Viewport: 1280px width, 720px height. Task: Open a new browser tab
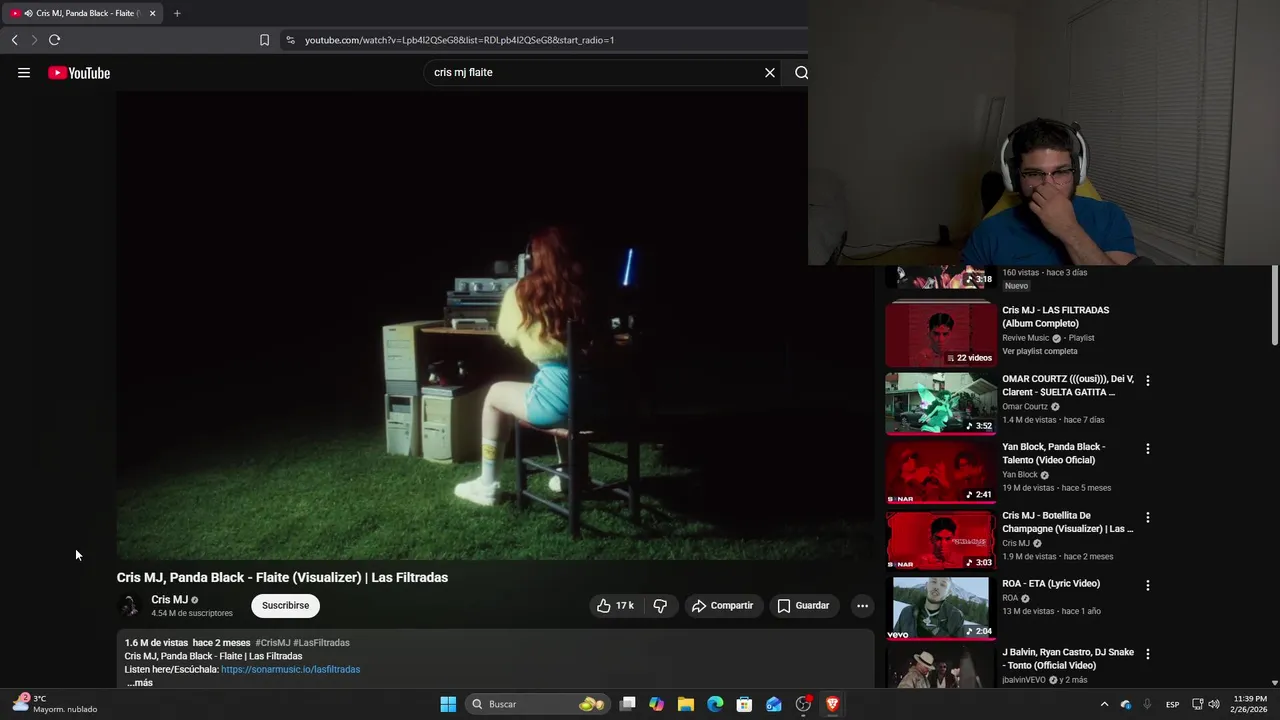tap(177, 13)
